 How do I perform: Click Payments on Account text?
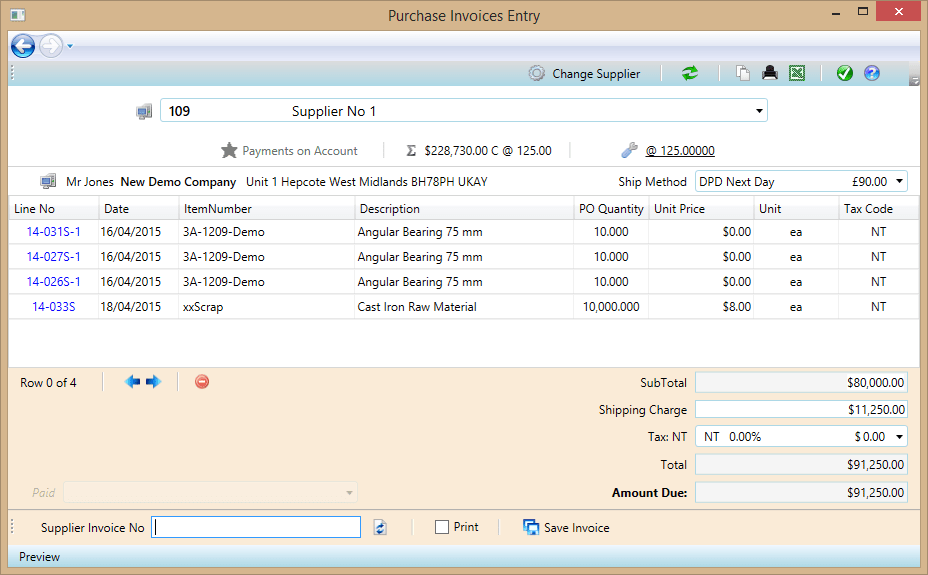(x=300, y=151)
